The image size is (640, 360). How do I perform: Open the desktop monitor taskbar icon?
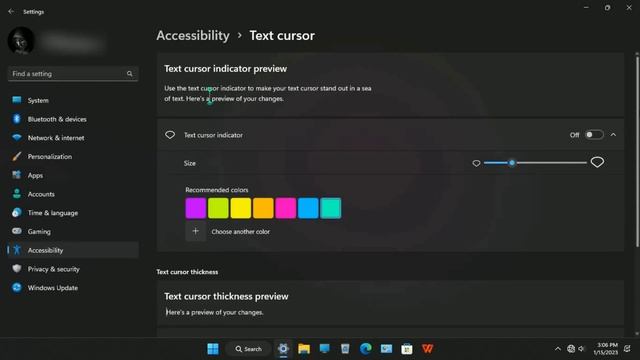(x=324, y=349)
